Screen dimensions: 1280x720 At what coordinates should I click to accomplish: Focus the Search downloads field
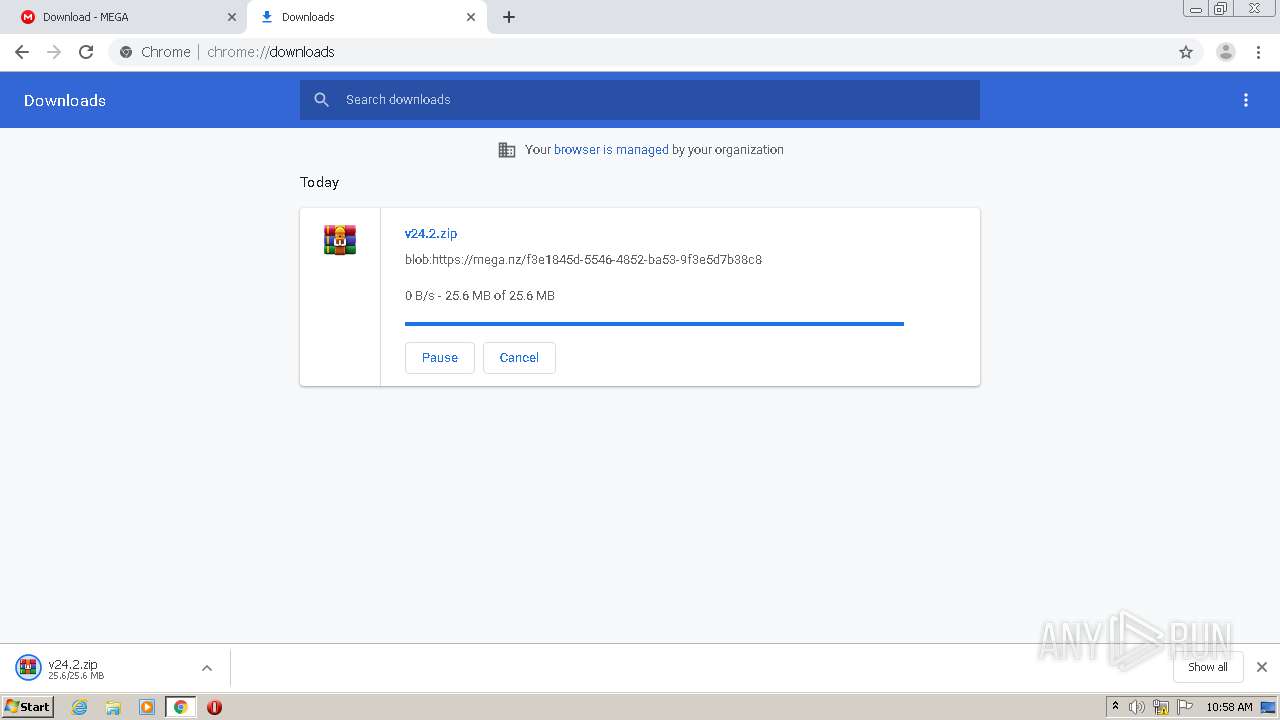640,100
